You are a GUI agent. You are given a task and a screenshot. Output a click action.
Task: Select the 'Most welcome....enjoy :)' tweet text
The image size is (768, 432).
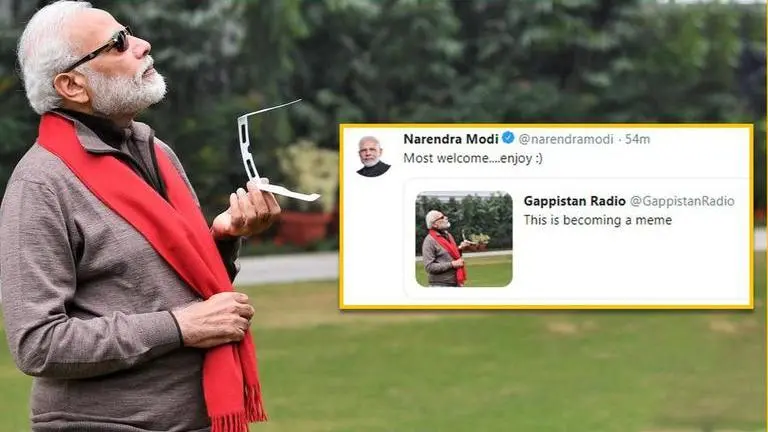coord(473,158)
